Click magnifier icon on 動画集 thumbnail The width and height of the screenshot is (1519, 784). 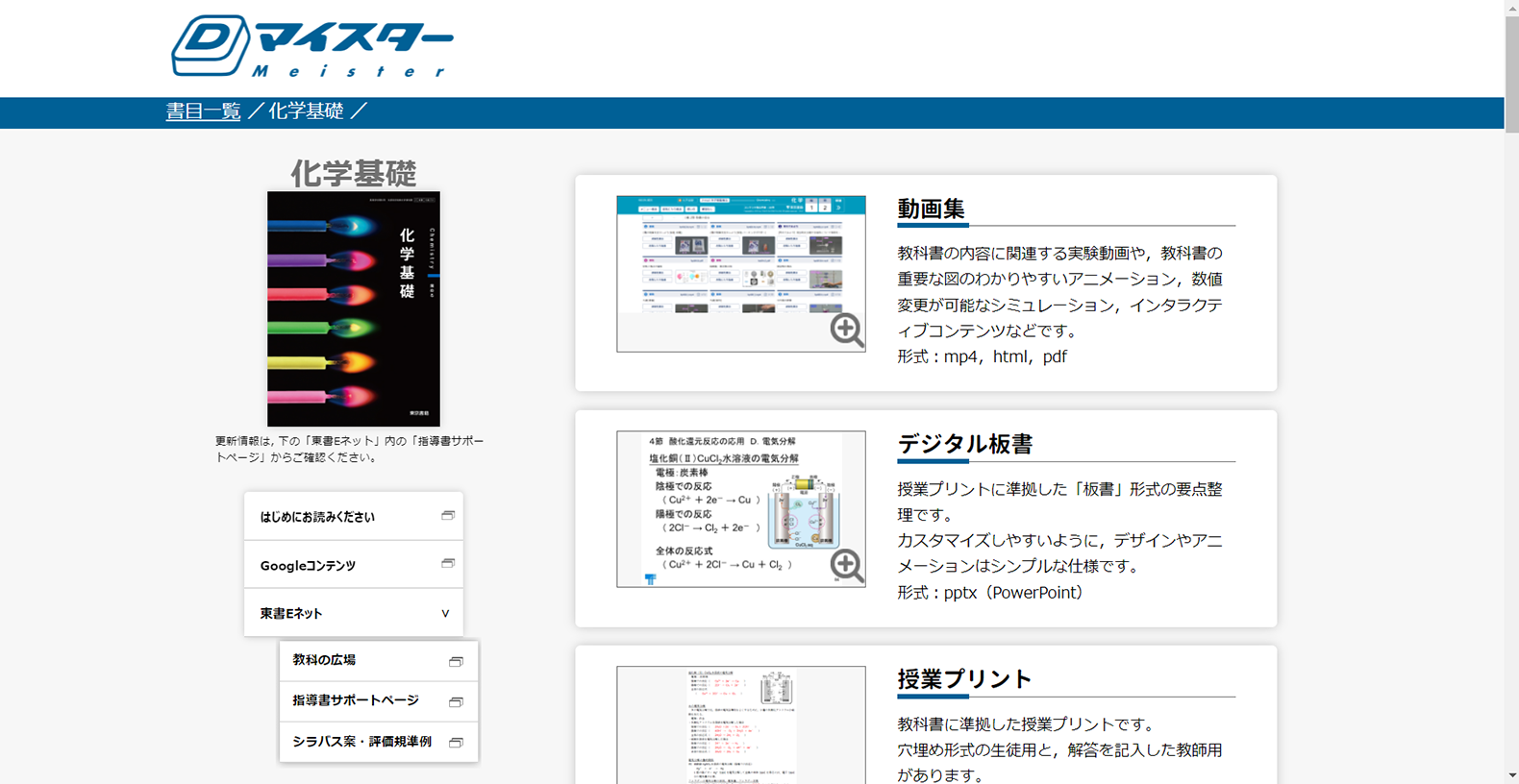pos(847,330)
